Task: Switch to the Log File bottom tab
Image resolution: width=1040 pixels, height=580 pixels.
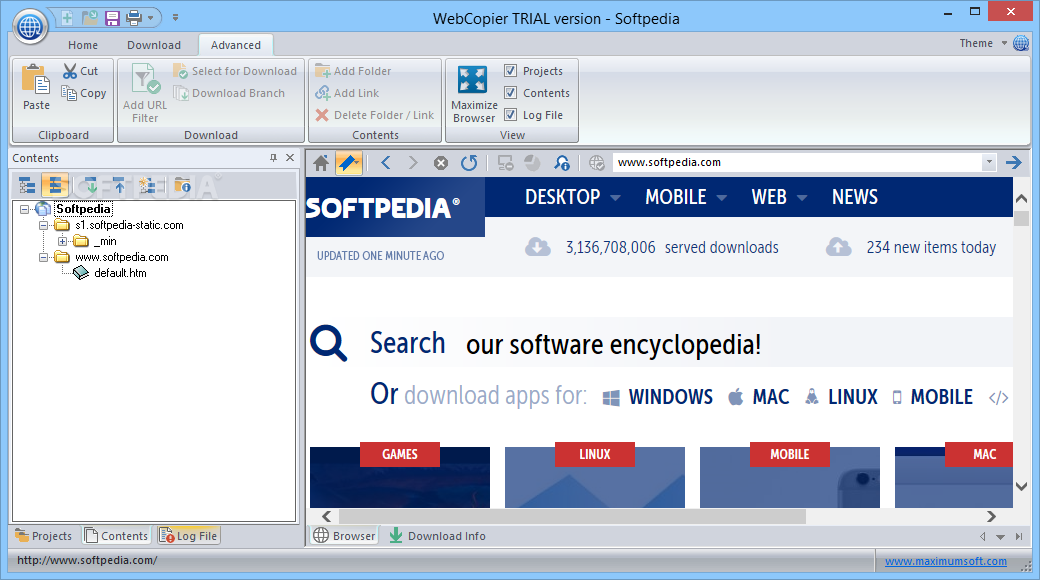Action: pyautogui.click(x=188, y=536)
